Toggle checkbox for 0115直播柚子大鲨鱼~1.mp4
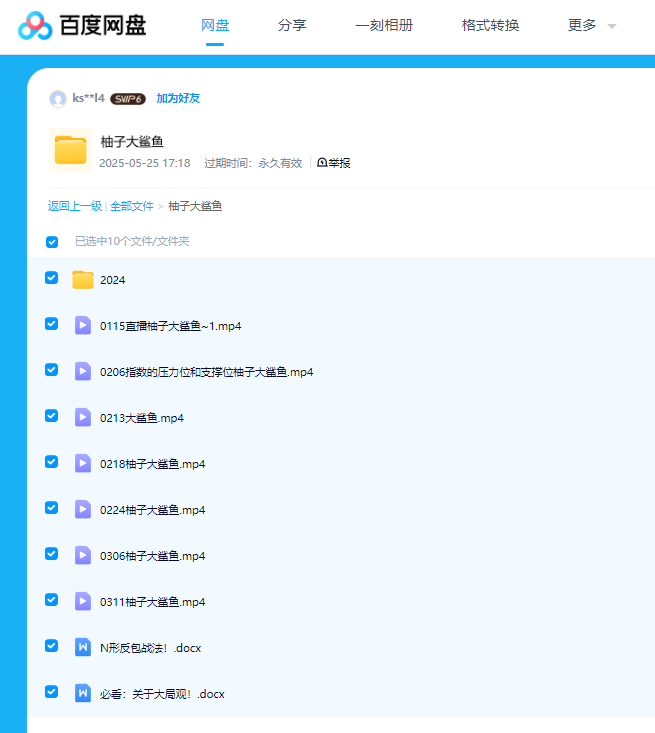655x733 pixels. pos(52,324)
